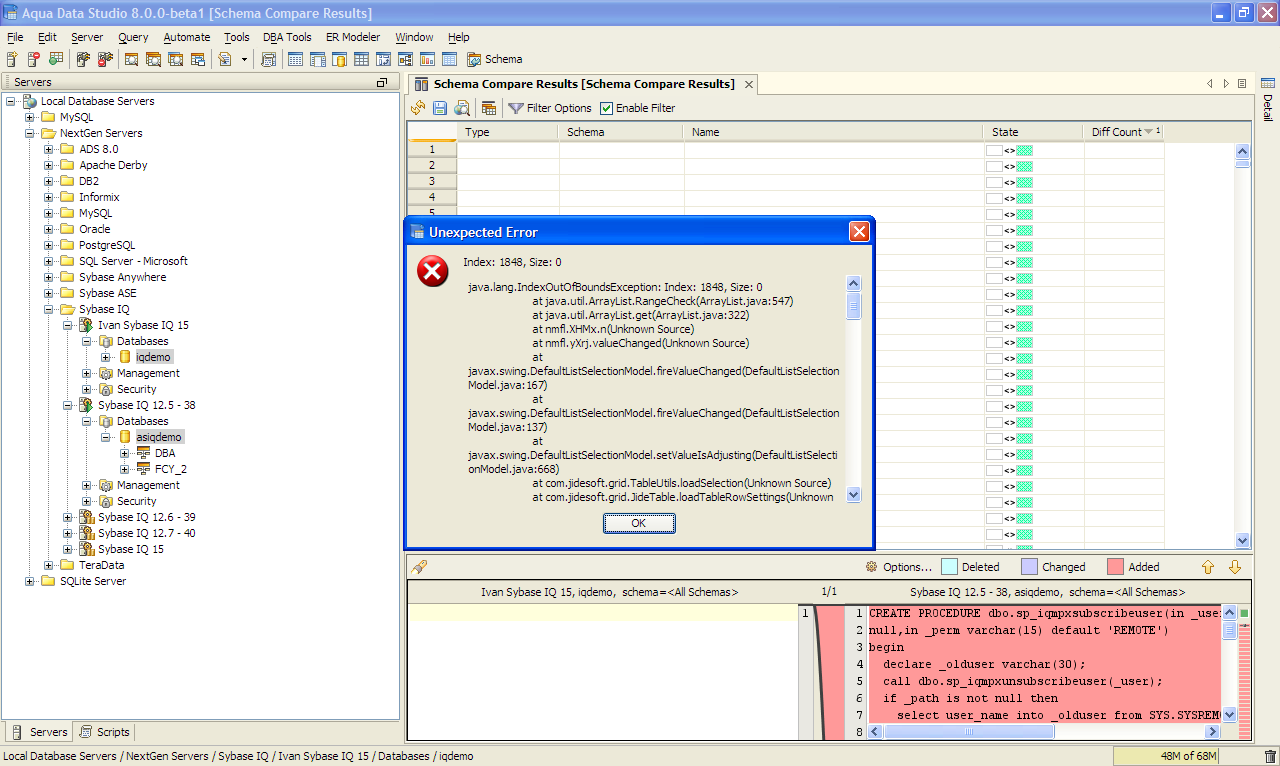
Task: Collapse the Local Database Servers node
Action: (12, 101)
